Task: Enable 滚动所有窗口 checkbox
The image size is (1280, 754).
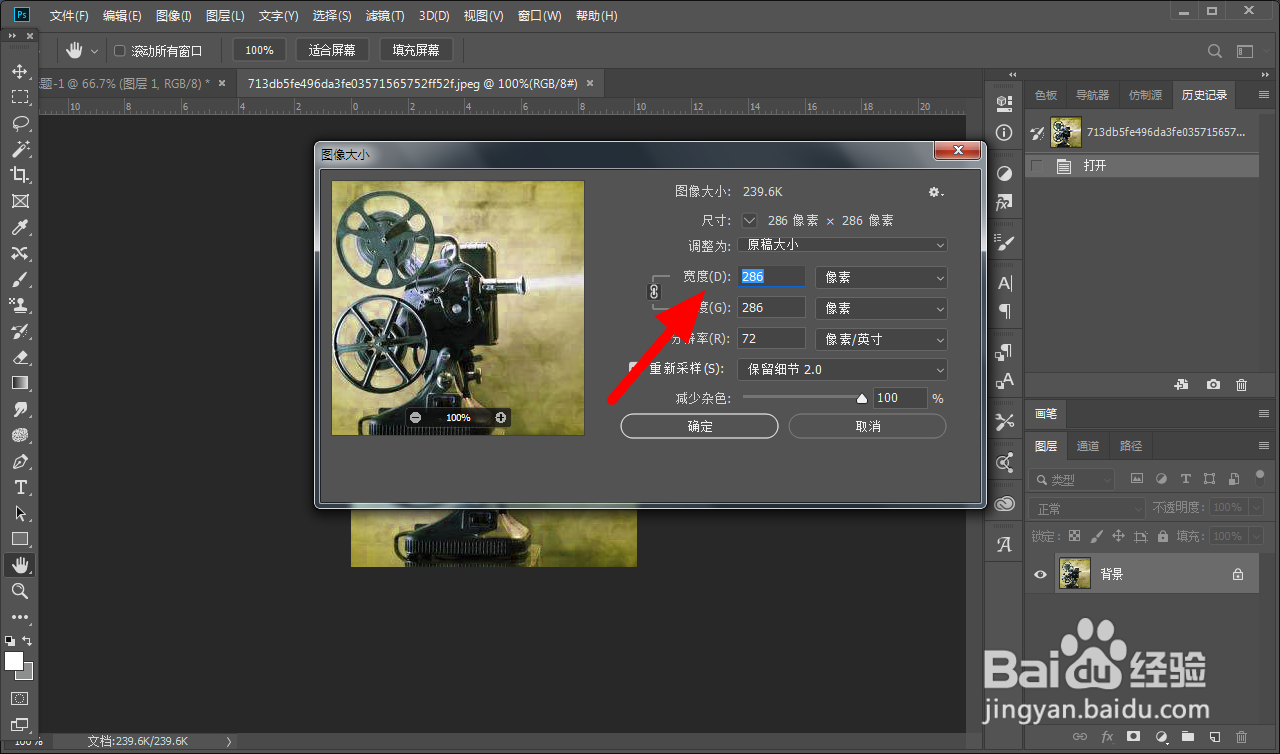Action: click(120, 51)
